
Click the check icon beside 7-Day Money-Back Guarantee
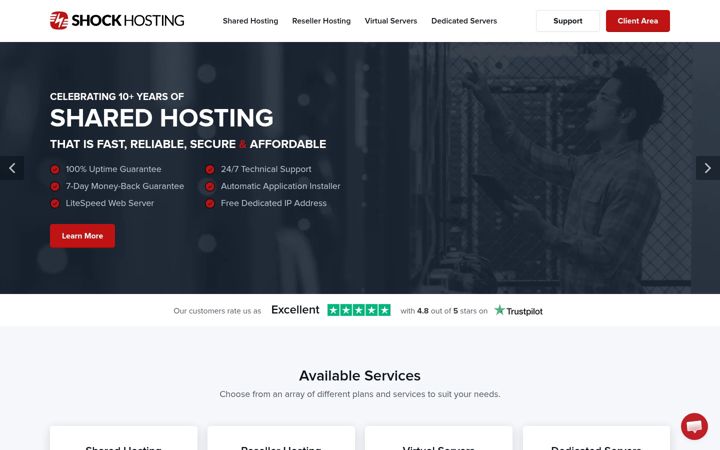(55, 186)
